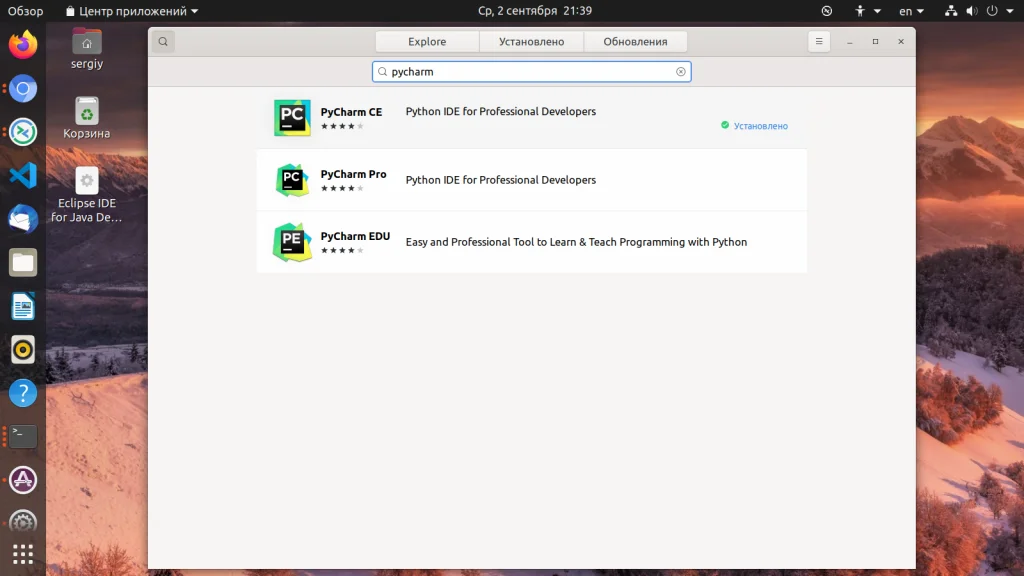The width and height of the screenshot is (1024, 576).
Task: Click inside the pycharm search field
Action: click(x=530, y=72)
